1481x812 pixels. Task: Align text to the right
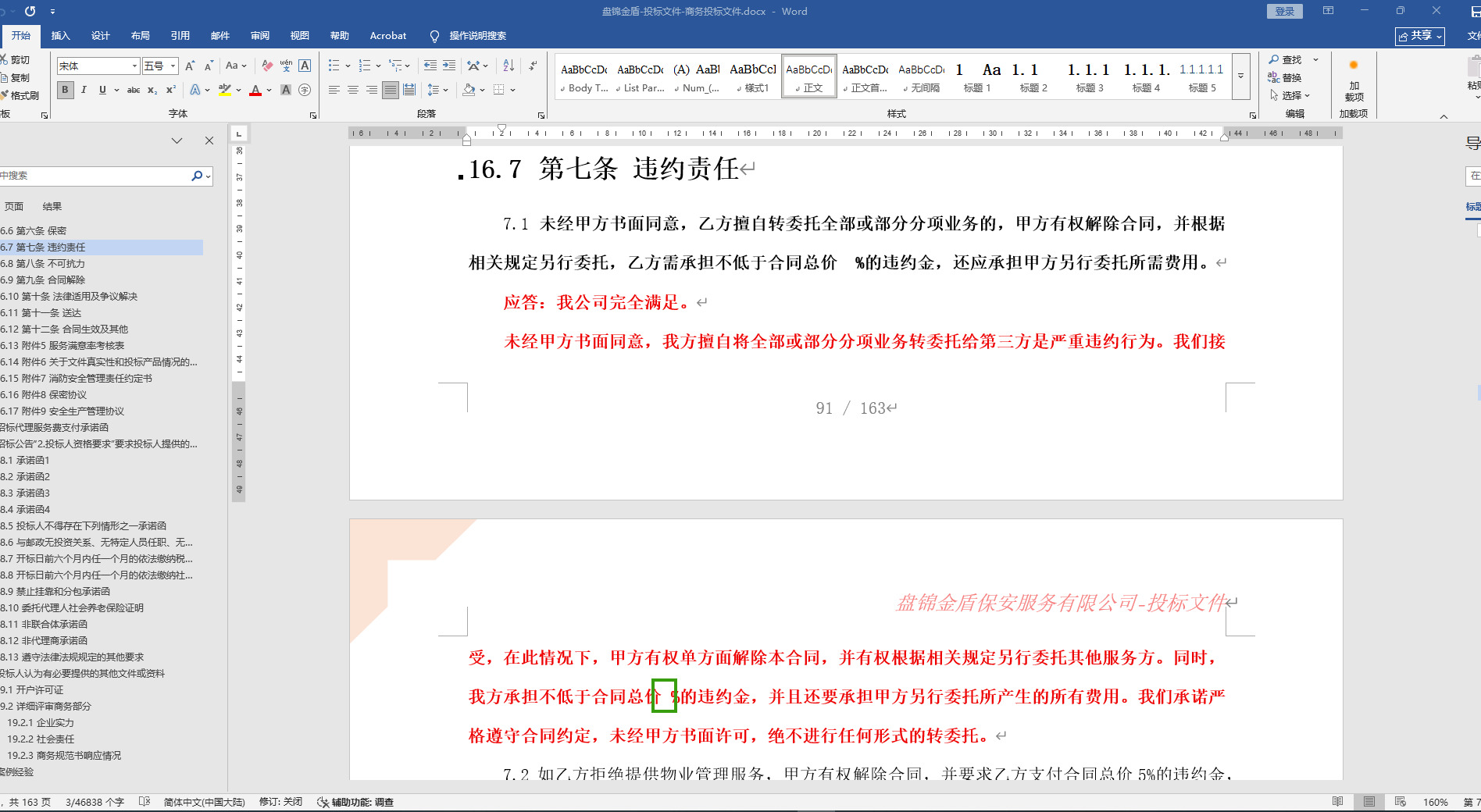click(x=372, y=91)
